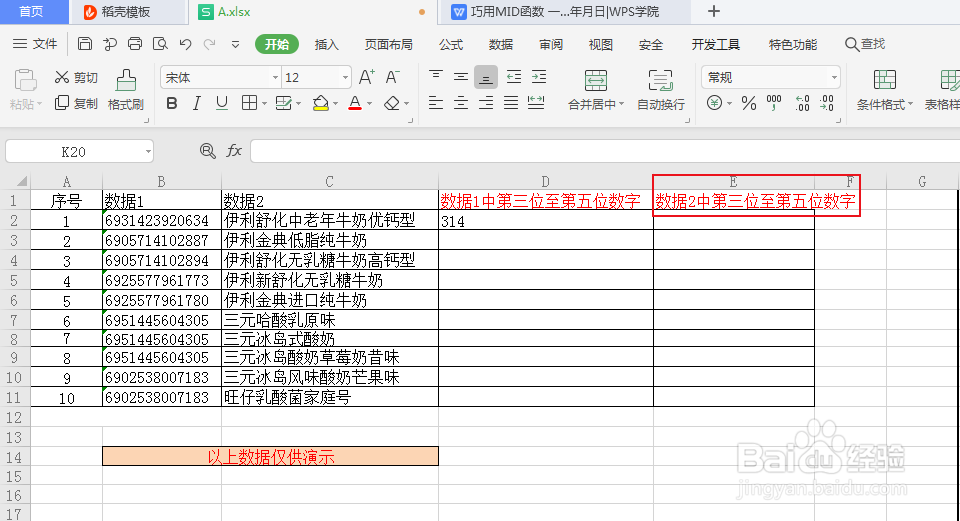Apply percent style format
The width and height of the screenshot is (960, 521).
[x=749, y=103]
